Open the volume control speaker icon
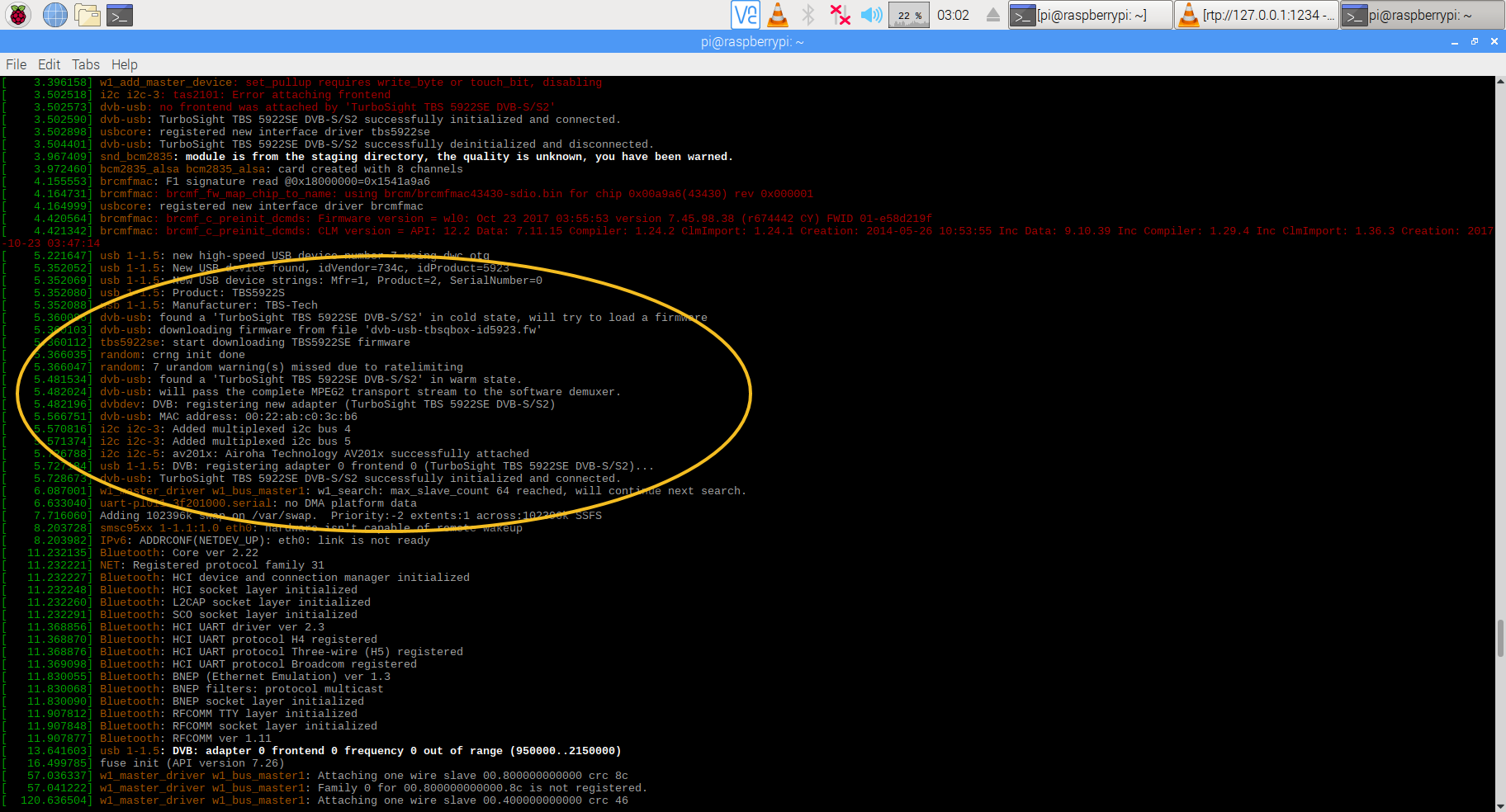The width and height of the screenshot is (1506, 812). click(871, 15)
